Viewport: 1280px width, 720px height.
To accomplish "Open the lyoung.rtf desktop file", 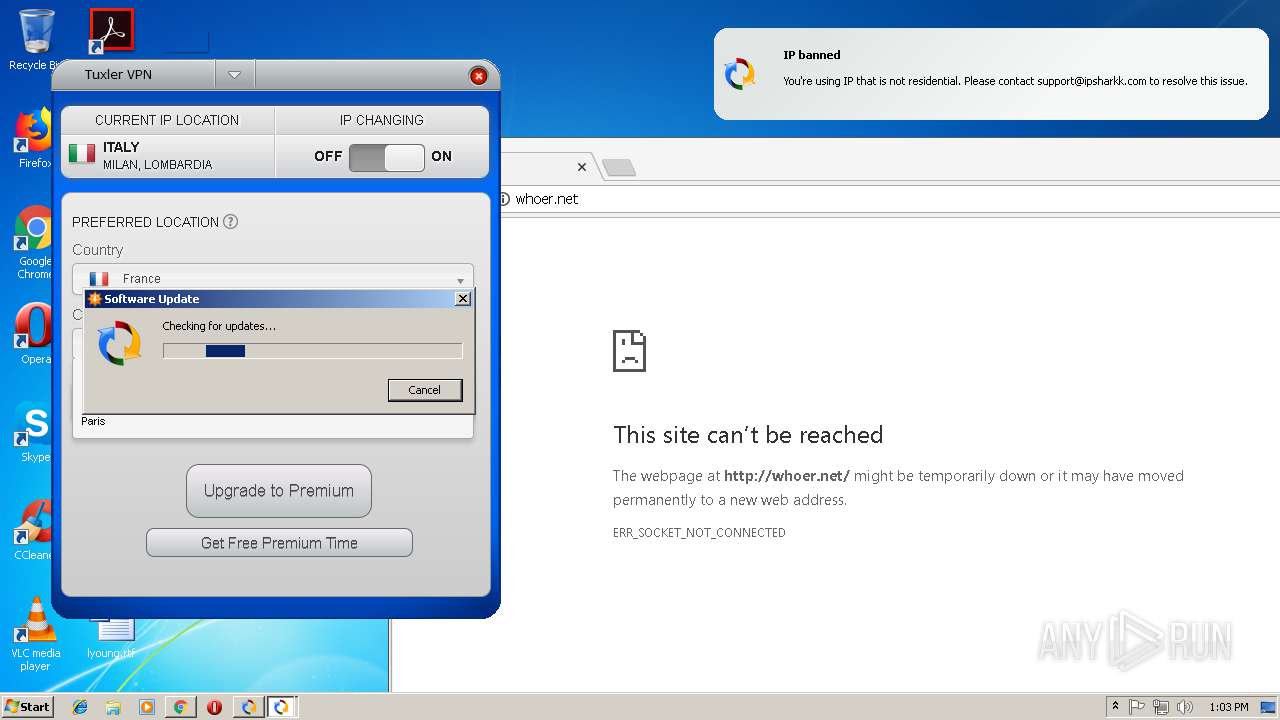I will 111,637.
